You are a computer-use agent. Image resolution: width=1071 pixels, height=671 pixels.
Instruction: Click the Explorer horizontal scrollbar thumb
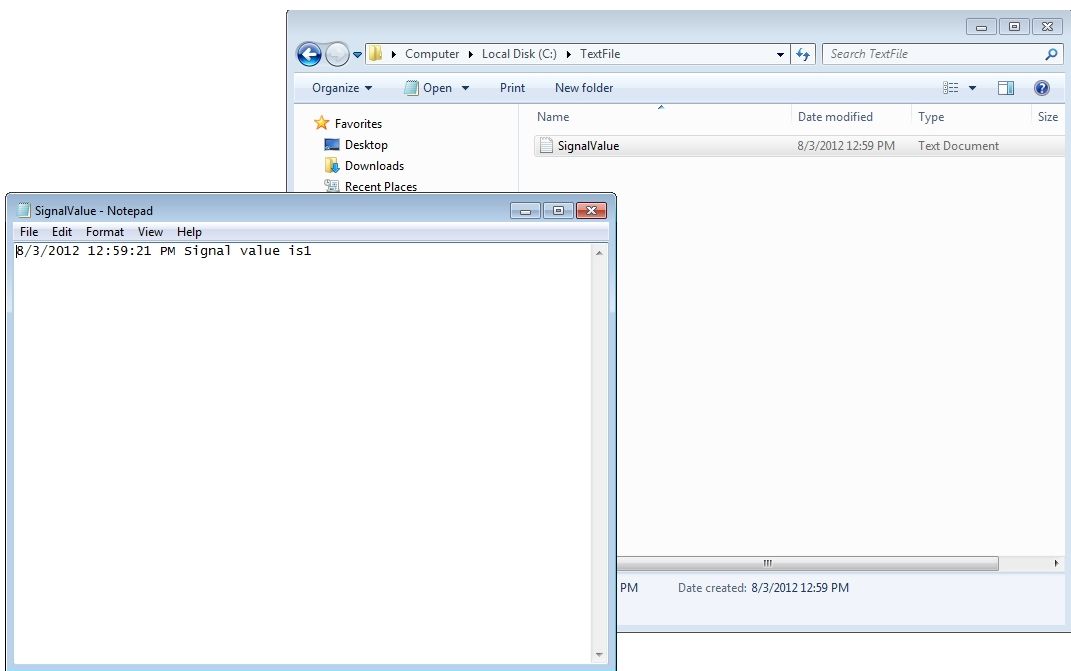point(768,564)
